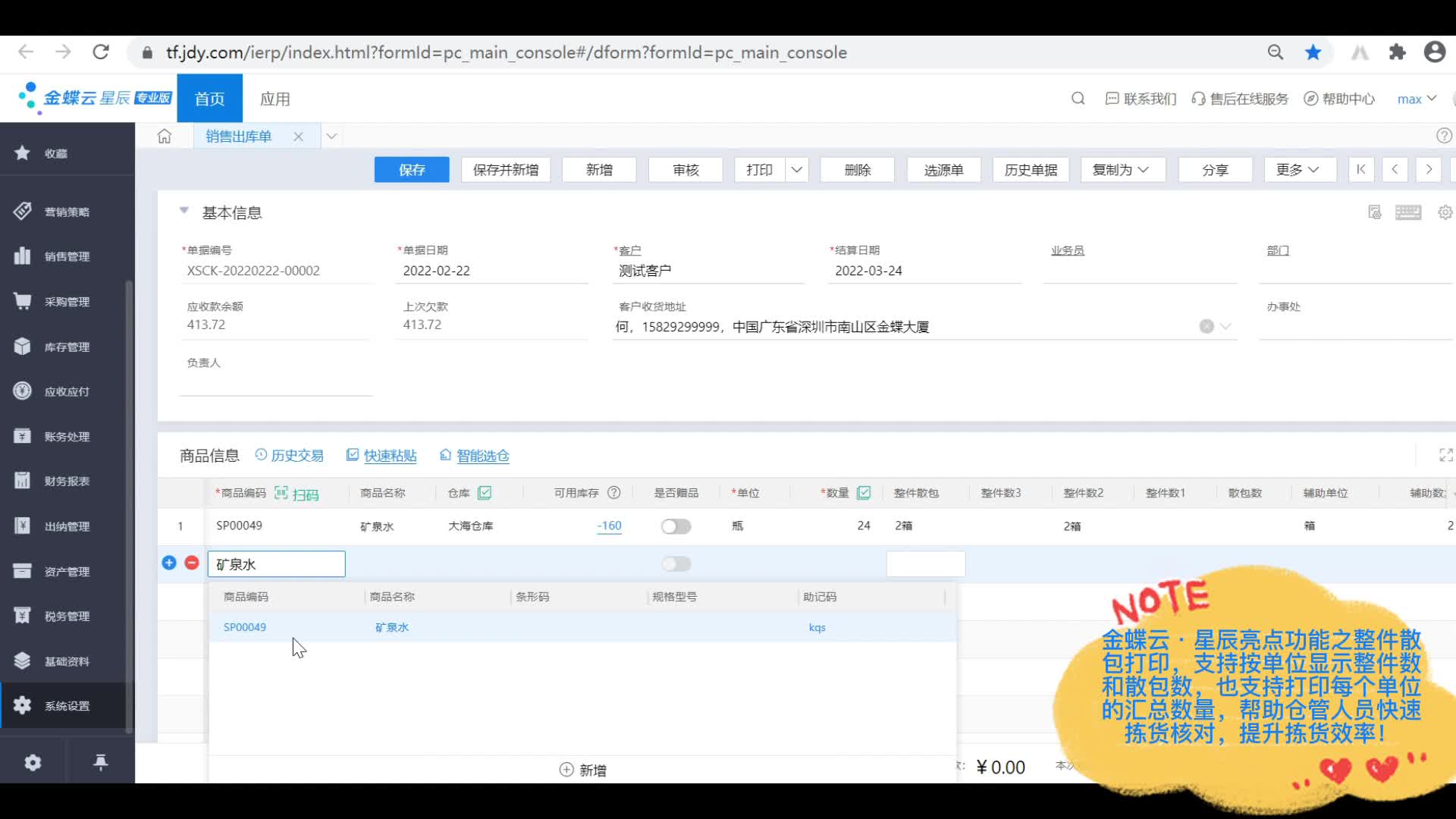Open the tab list dropdown chevron
This screenshot has width=1456, height=819.
coord(331,136)
